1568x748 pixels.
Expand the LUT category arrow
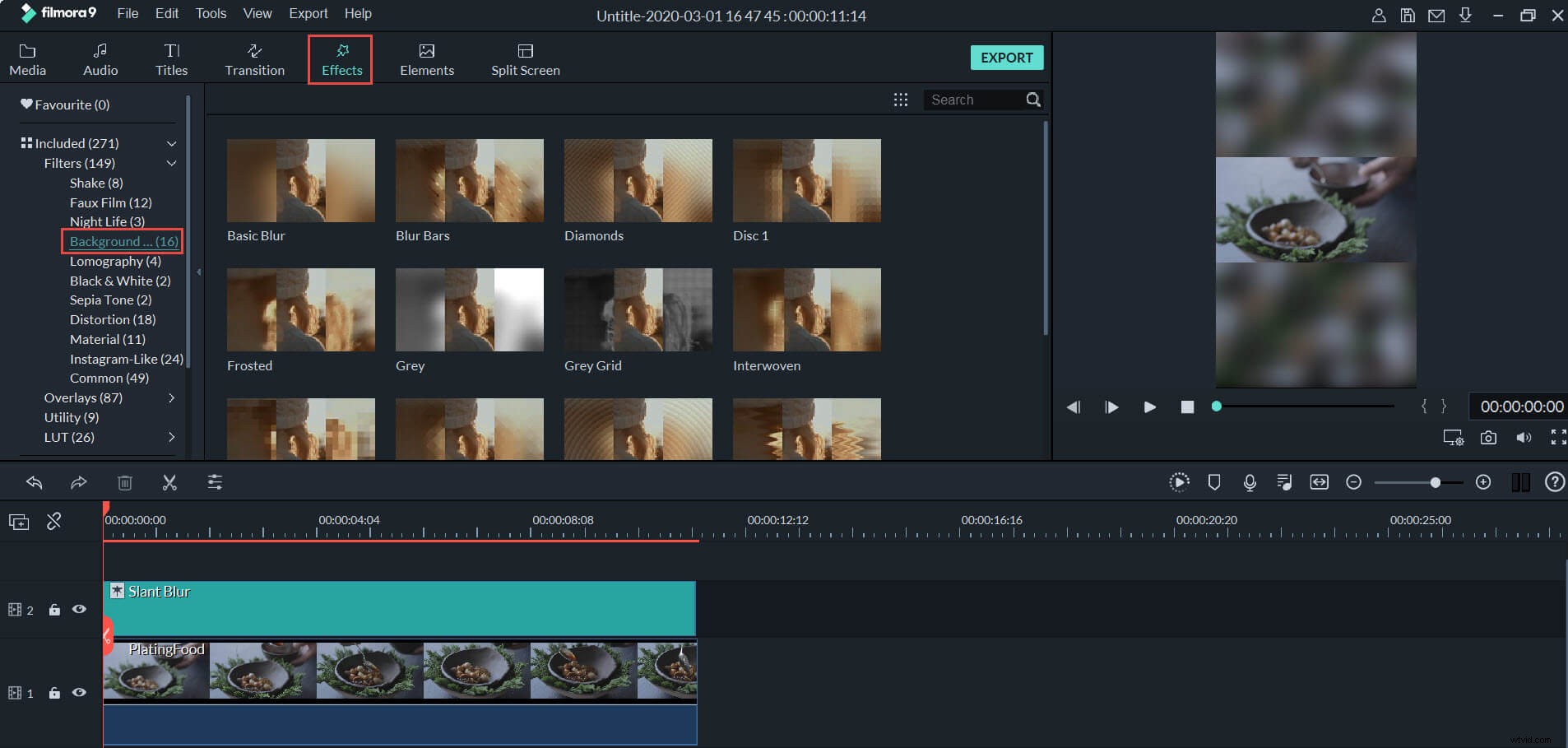click(x=172, y=437)
